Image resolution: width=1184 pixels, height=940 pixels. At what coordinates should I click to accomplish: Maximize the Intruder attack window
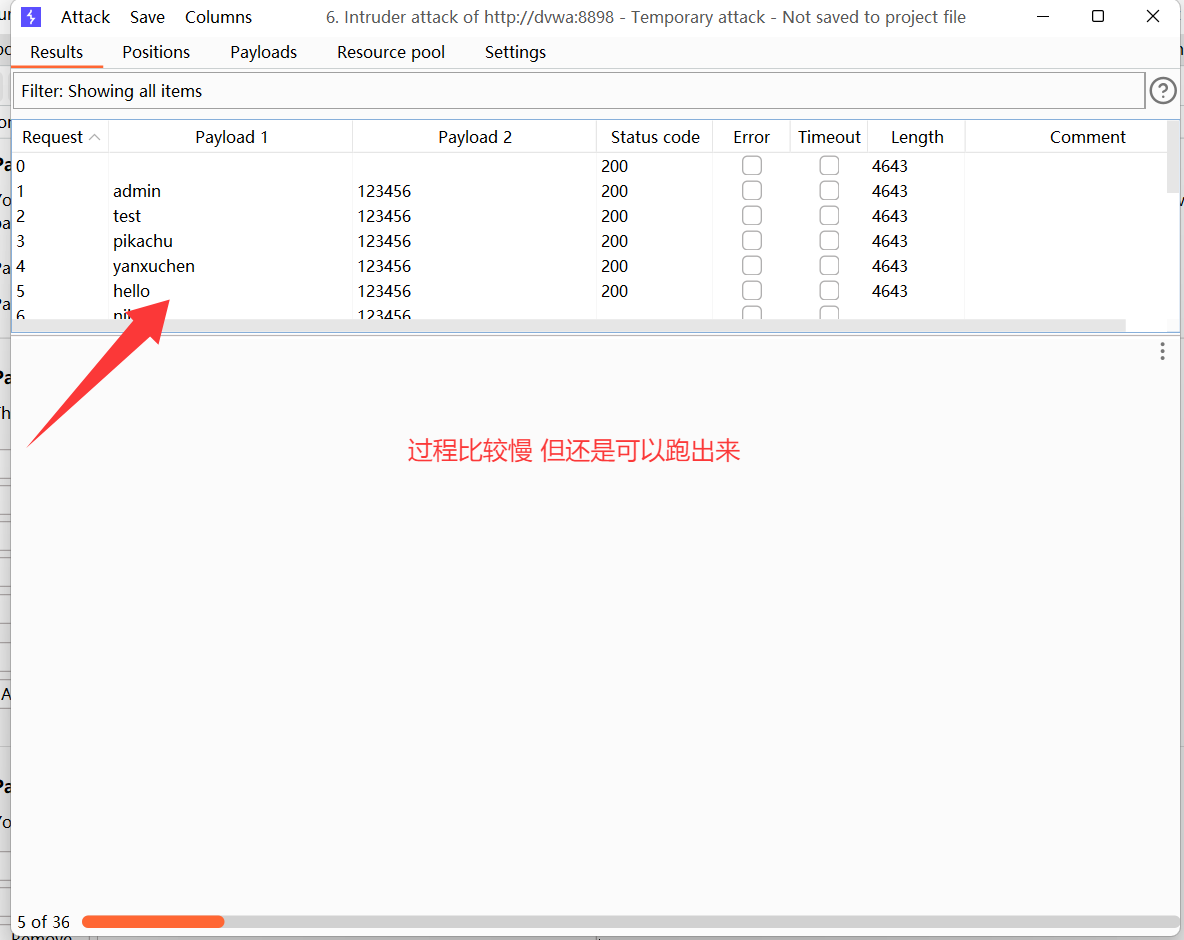1098,16
